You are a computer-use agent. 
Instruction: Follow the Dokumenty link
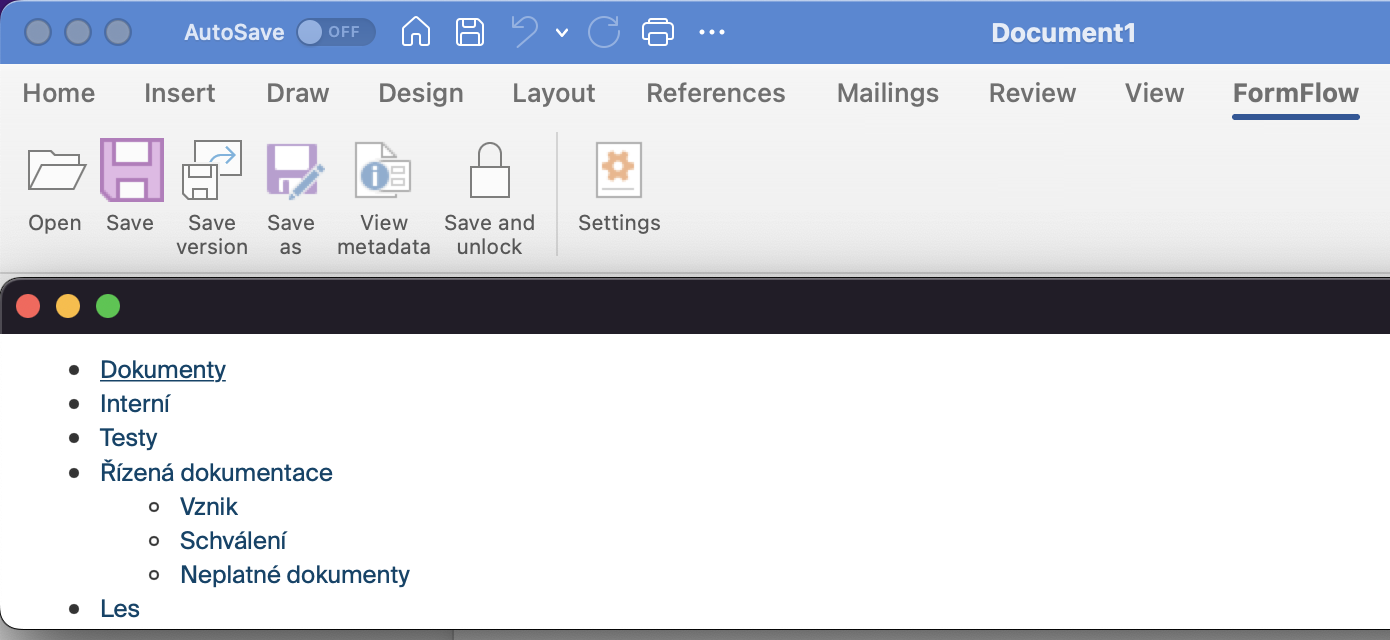point(163,370)
